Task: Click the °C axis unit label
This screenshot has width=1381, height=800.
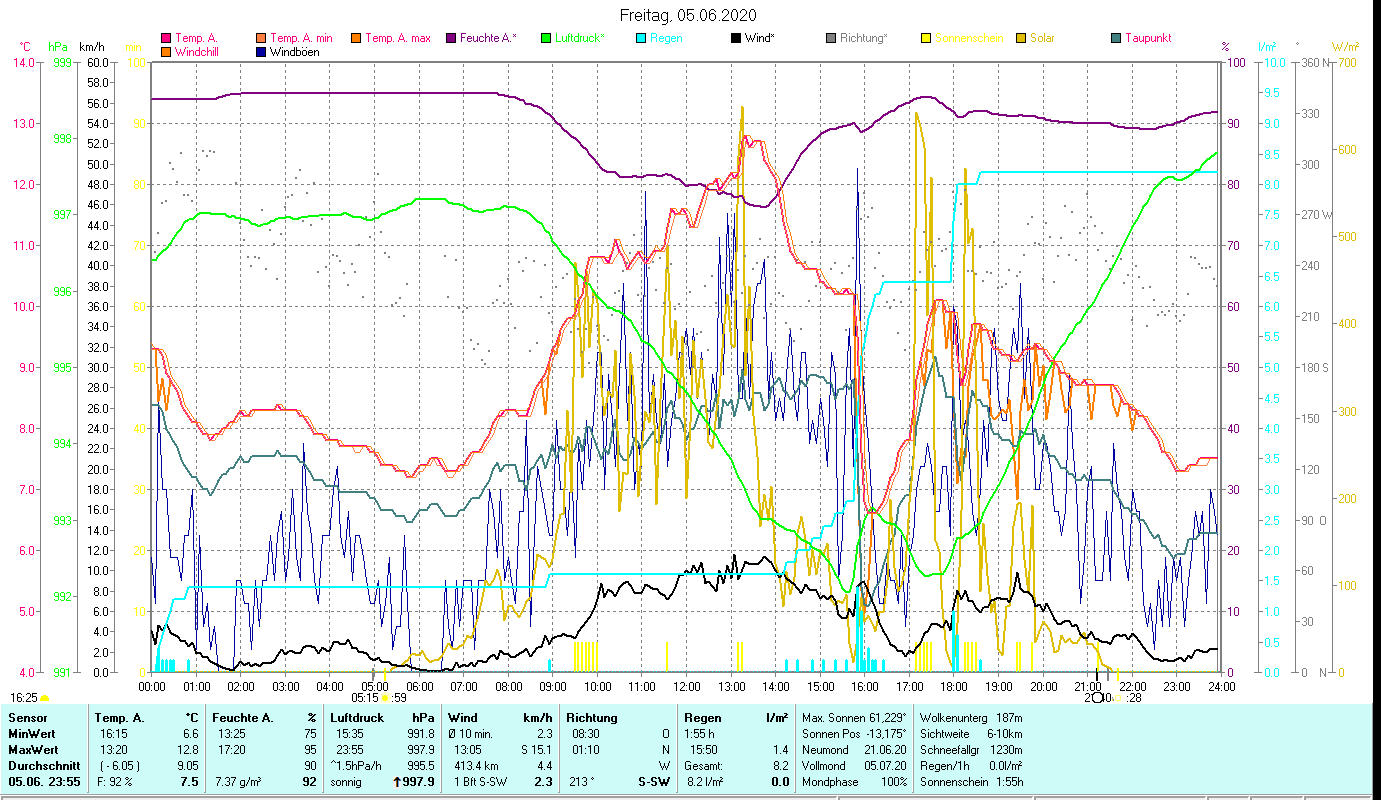Action: click(25, 47)
